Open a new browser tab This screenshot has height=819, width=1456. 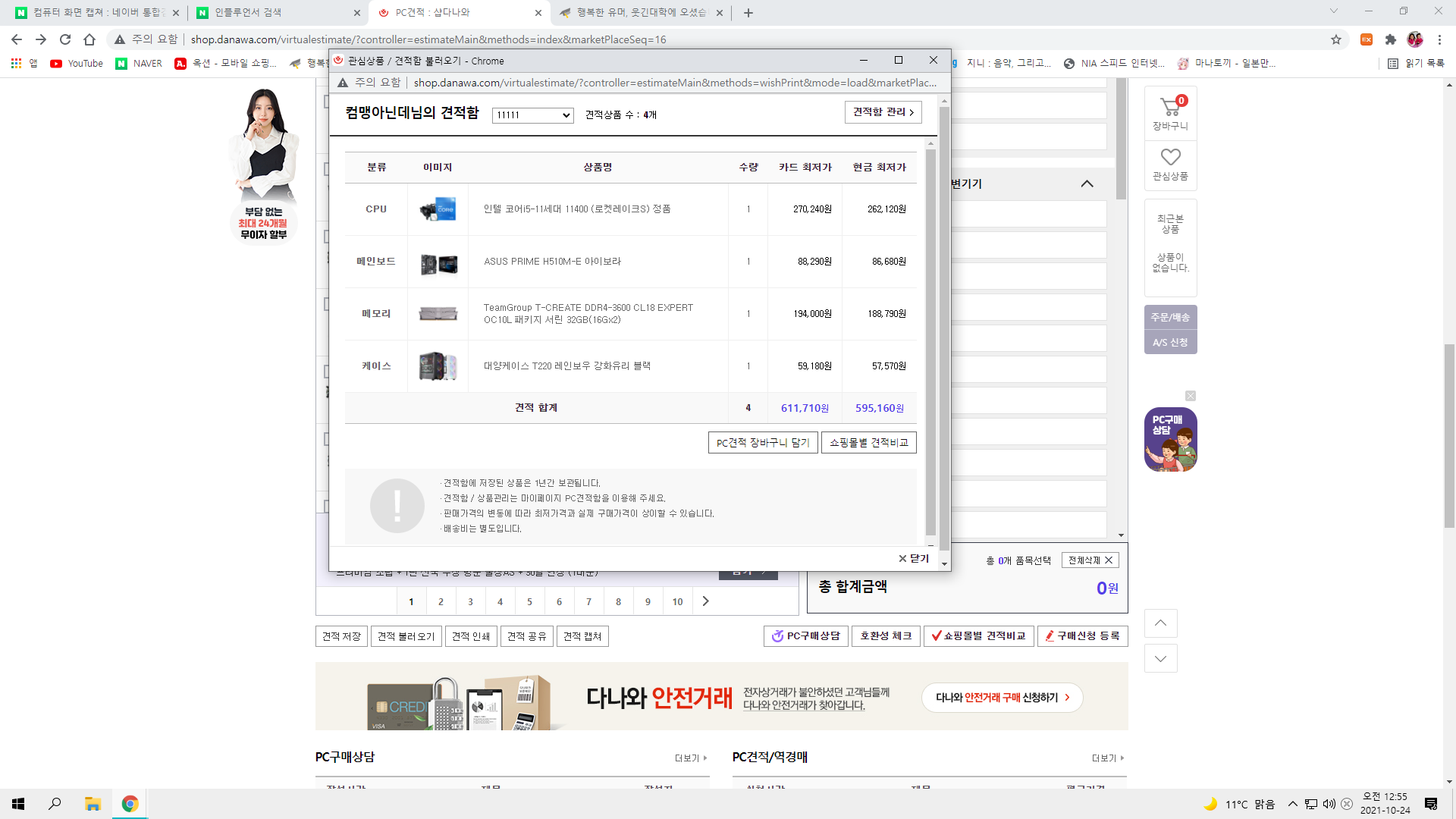(748, 12)
